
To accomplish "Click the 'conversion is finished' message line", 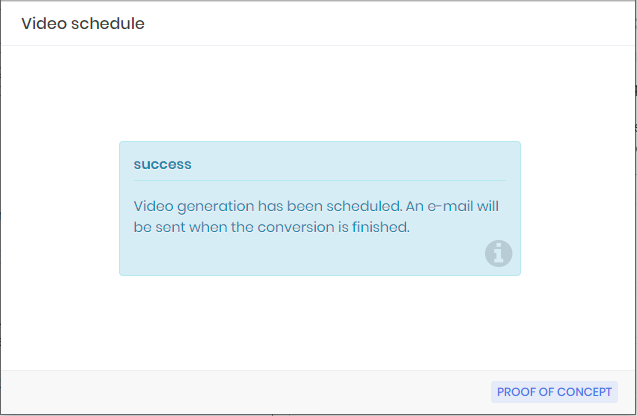I will coord(271,227).
